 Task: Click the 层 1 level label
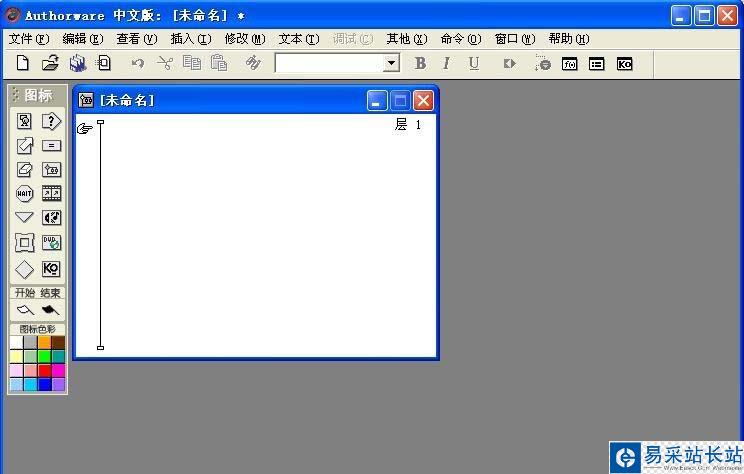pyautogui.click(x=408, y=125)
